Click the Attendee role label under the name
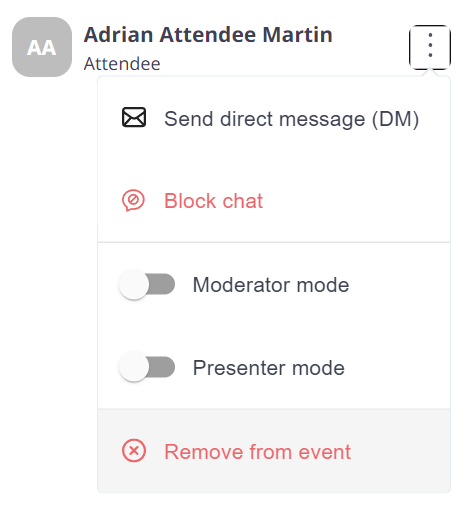466x511 pixels. click(122, 64)
